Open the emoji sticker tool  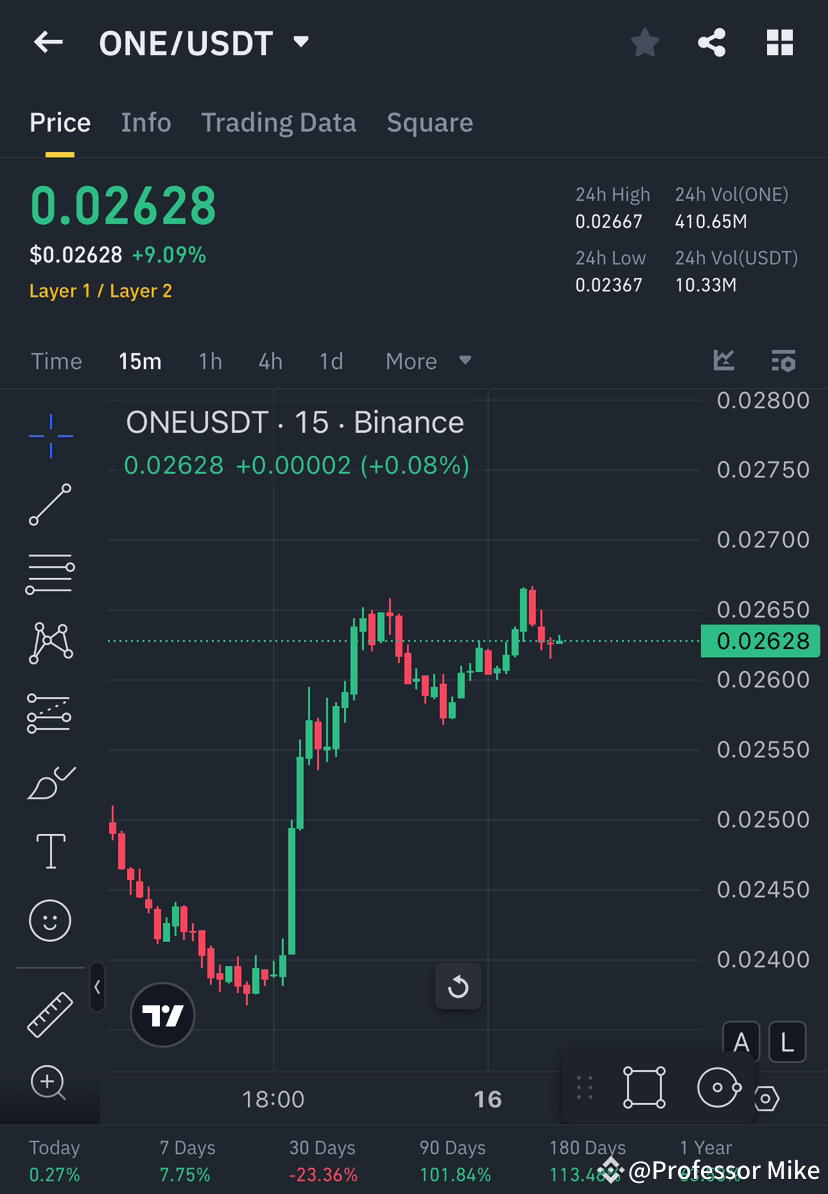click(50, 920)
